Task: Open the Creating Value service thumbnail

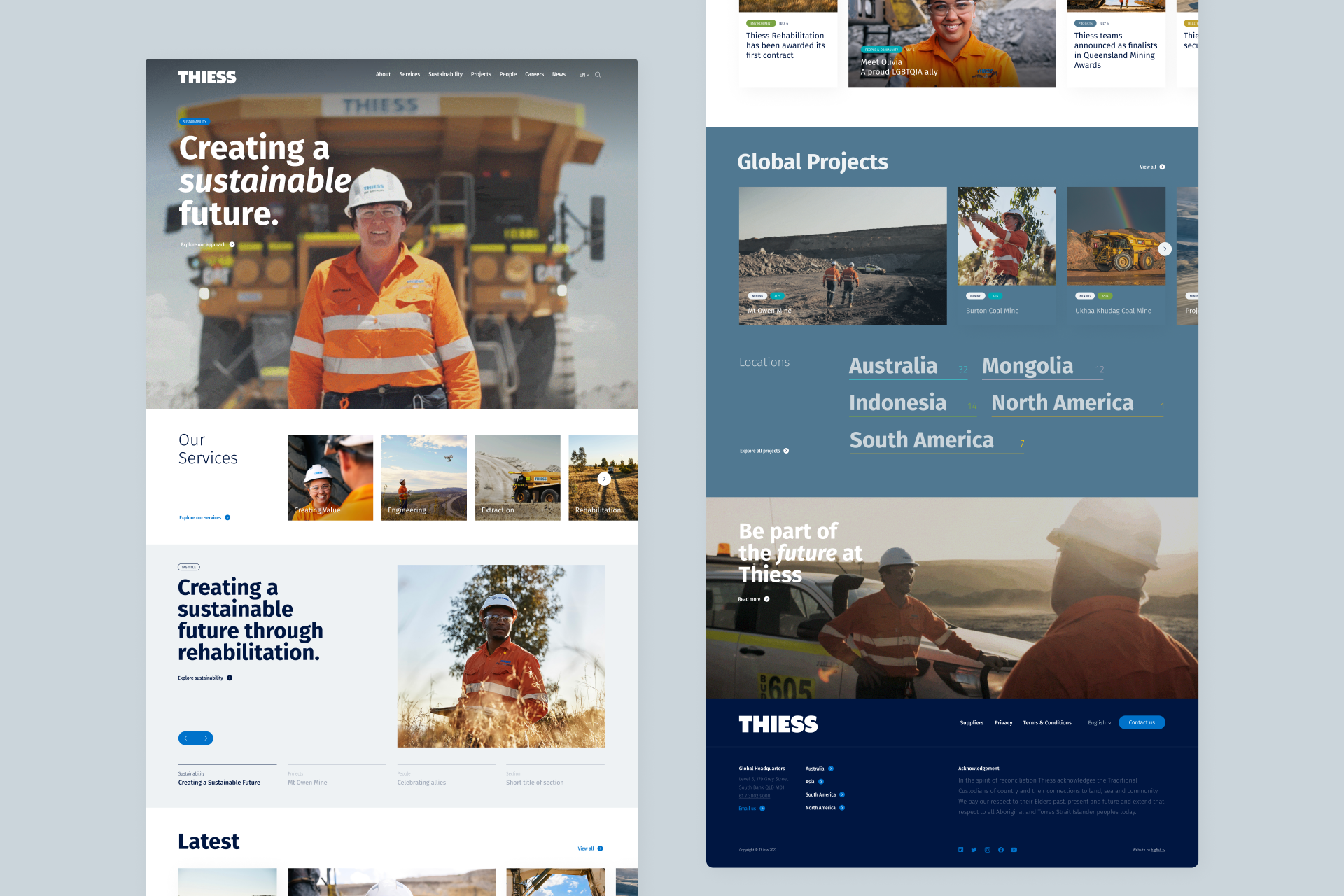Action: (330, 478)
